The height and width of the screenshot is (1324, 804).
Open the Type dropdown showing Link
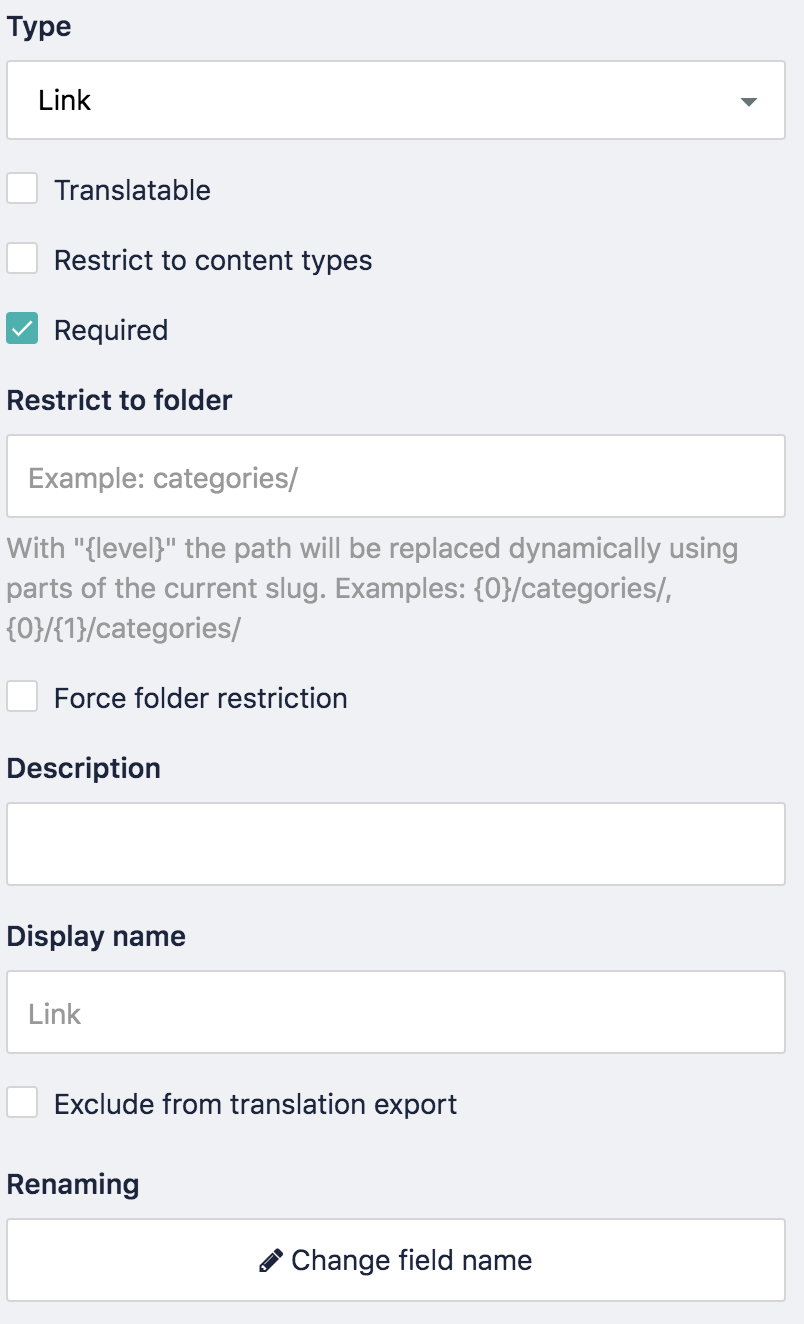396,100
